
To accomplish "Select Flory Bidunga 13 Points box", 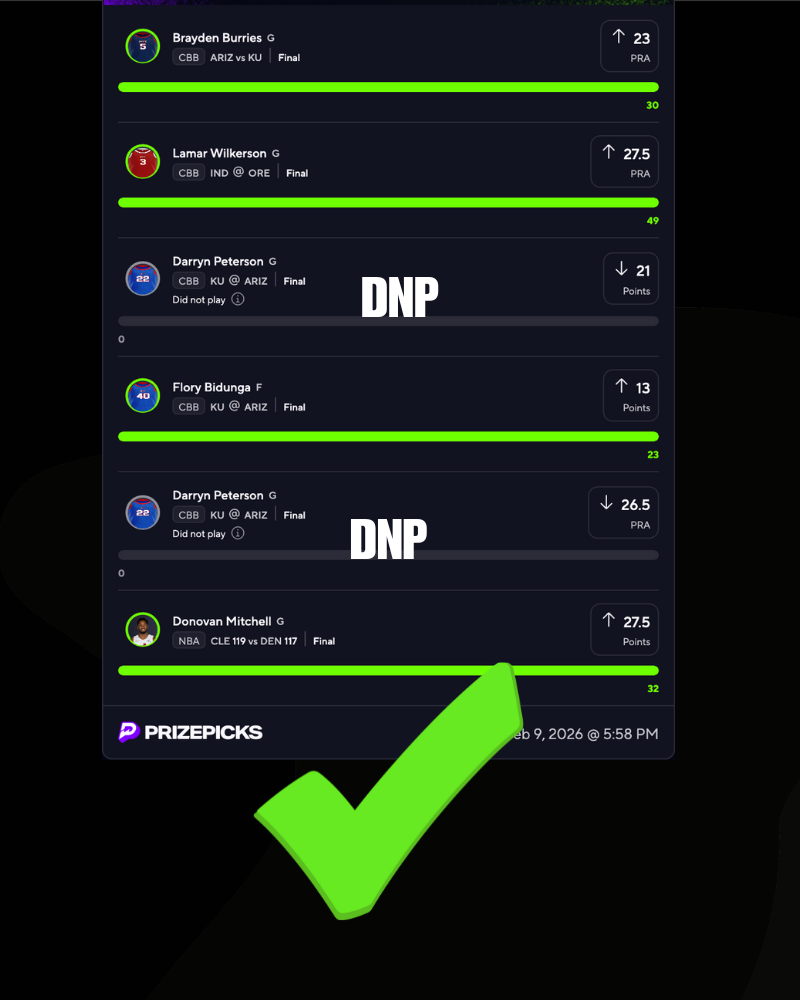I will click(x=631, y=395).
